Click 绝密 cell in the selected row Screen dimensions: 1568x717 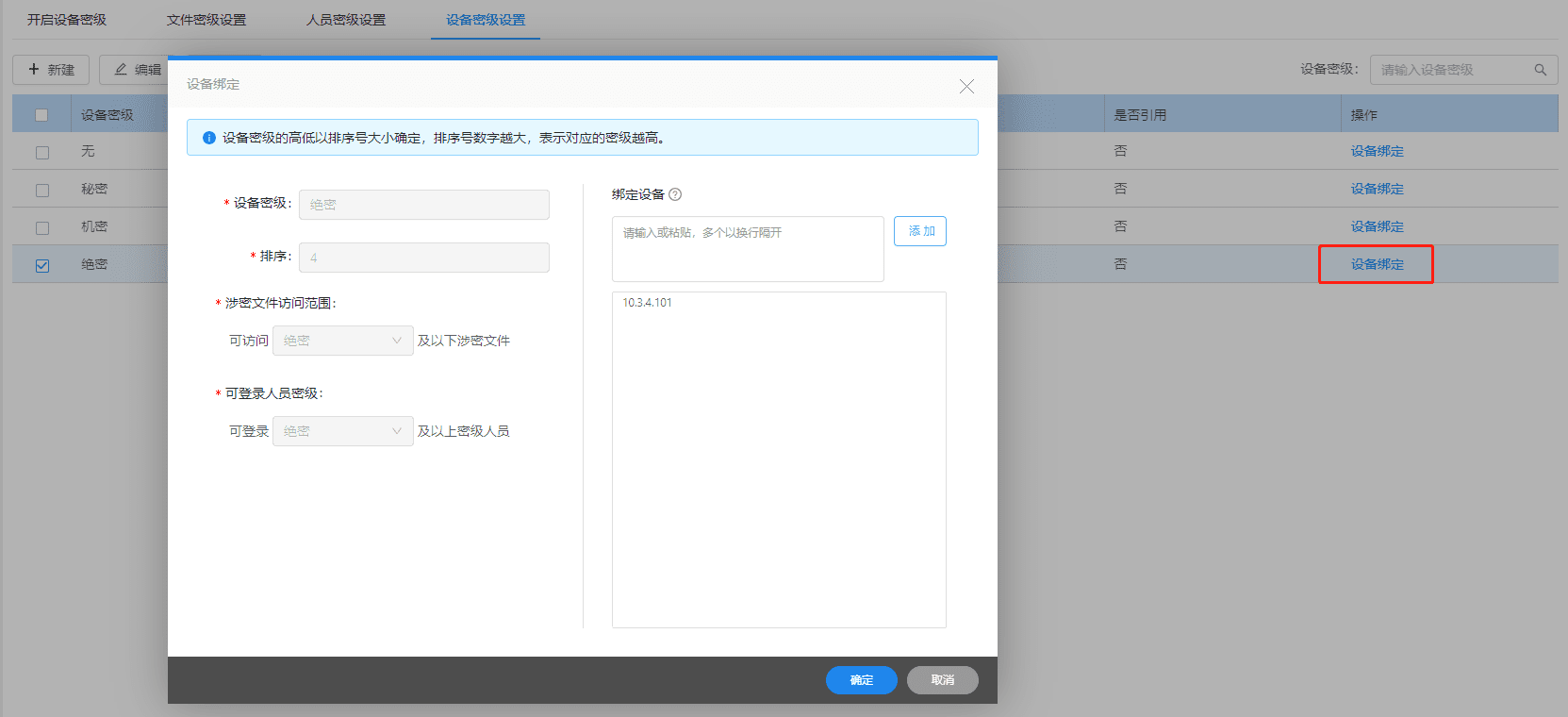coord(94,264)
